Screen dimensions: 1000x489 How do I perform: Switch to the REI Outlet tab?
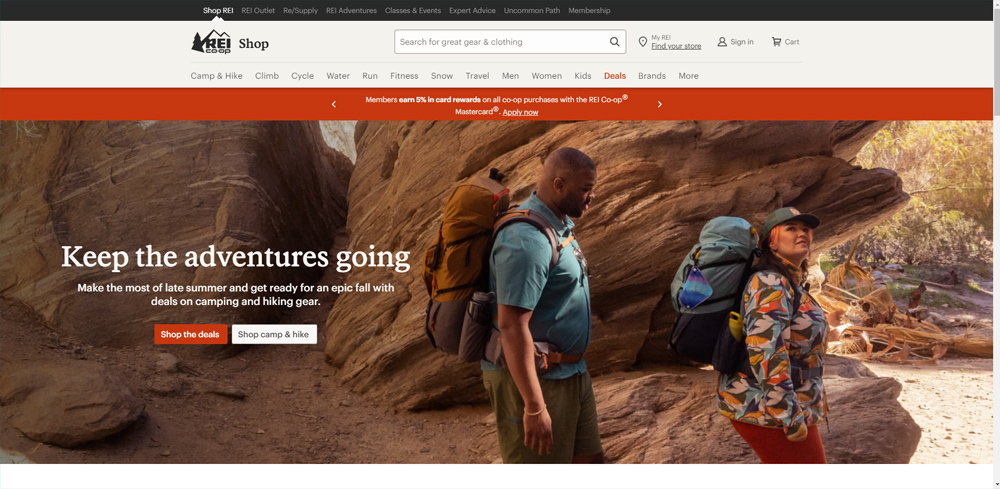[x=258, y=11]
